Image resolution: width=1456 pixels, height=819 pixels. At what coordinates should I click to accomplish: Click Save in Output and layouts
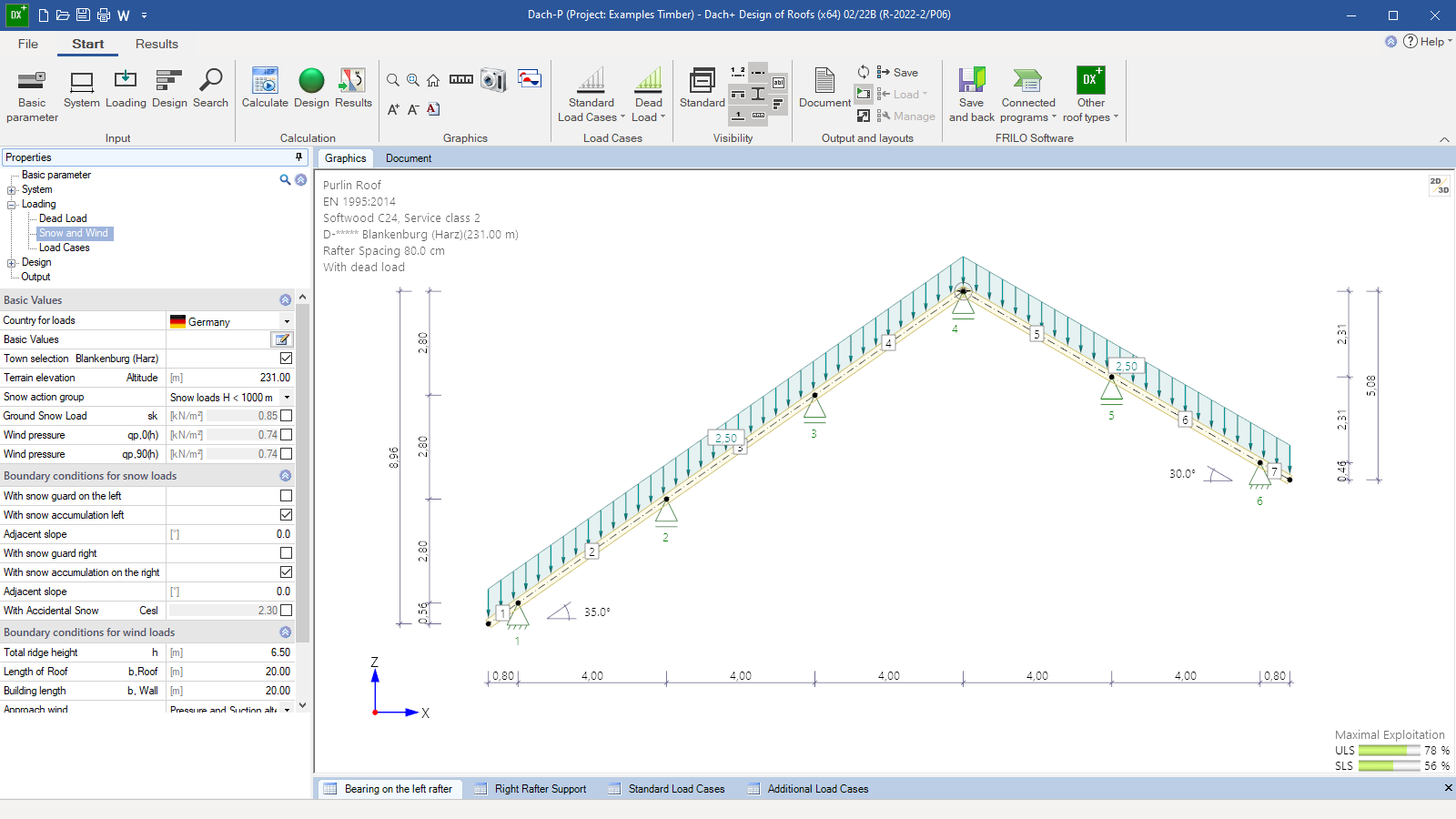pyautogui.click(x=897, y=72)
